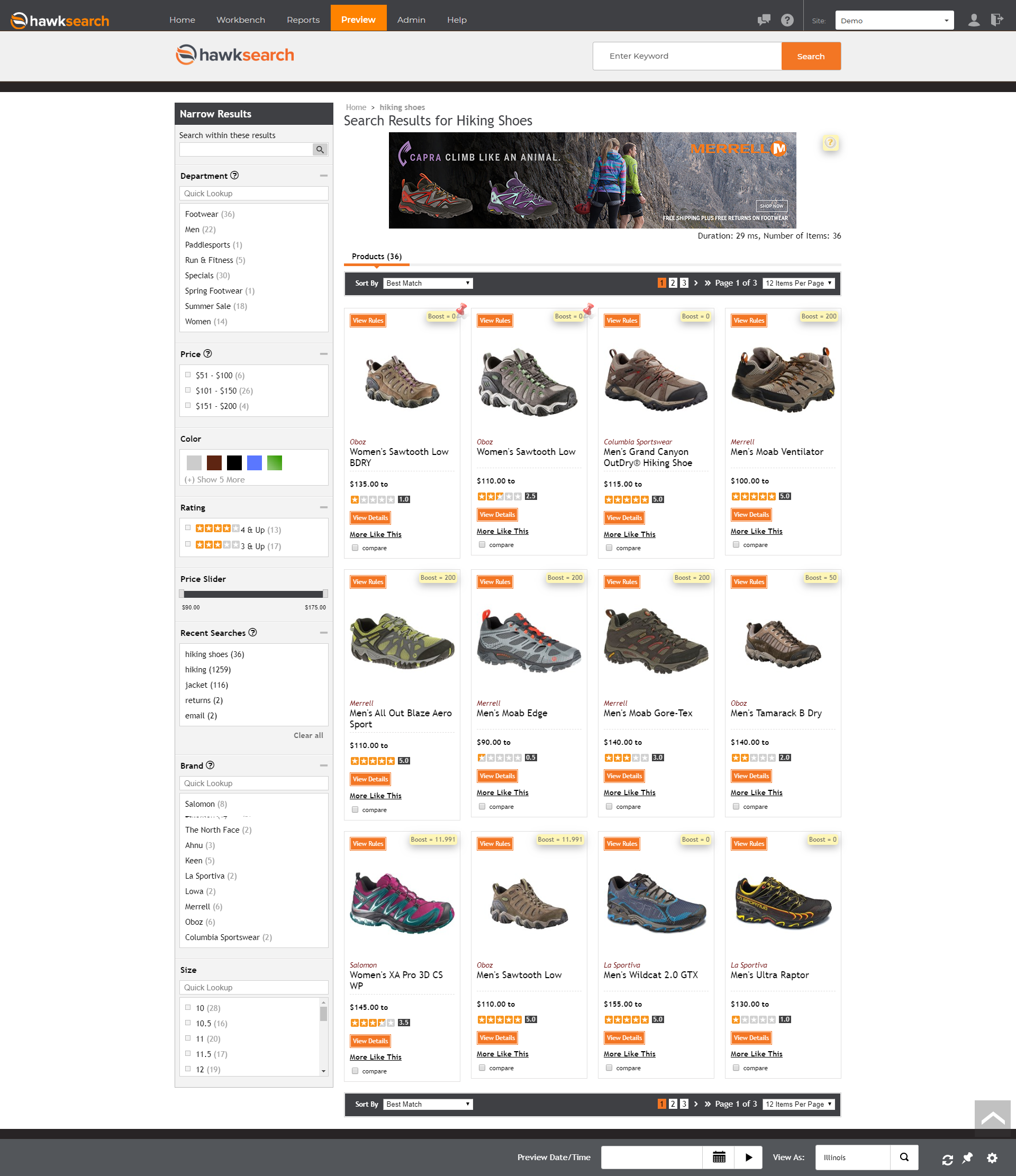Check the $101 - $150 price filter
This screenshot has height=1176, width=1016.
pyautogui.click(x=188, y=390)
